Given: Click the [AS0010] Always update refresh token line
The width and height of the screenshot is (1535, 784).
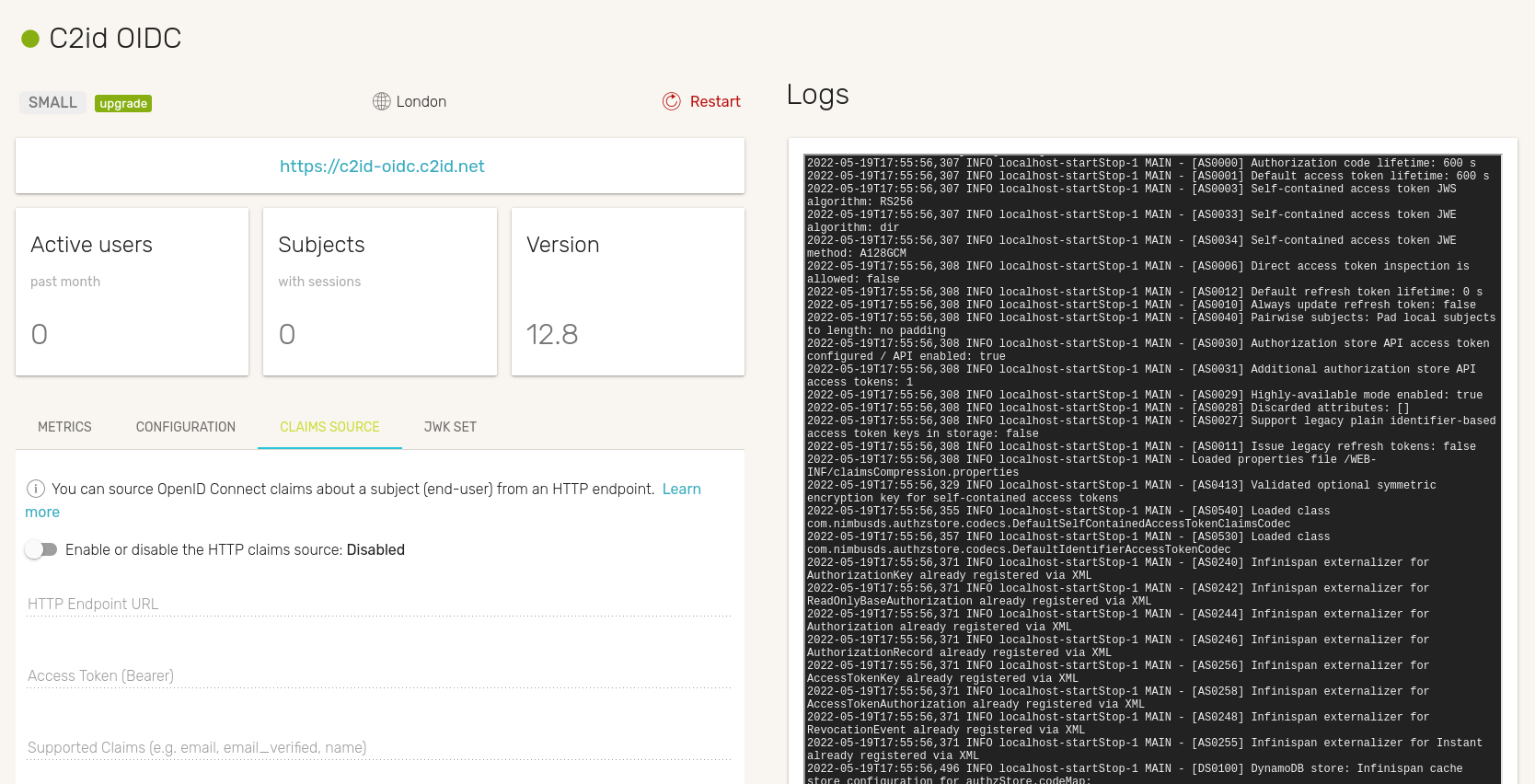Looking at the screenshot, I should click(1141, 305).
